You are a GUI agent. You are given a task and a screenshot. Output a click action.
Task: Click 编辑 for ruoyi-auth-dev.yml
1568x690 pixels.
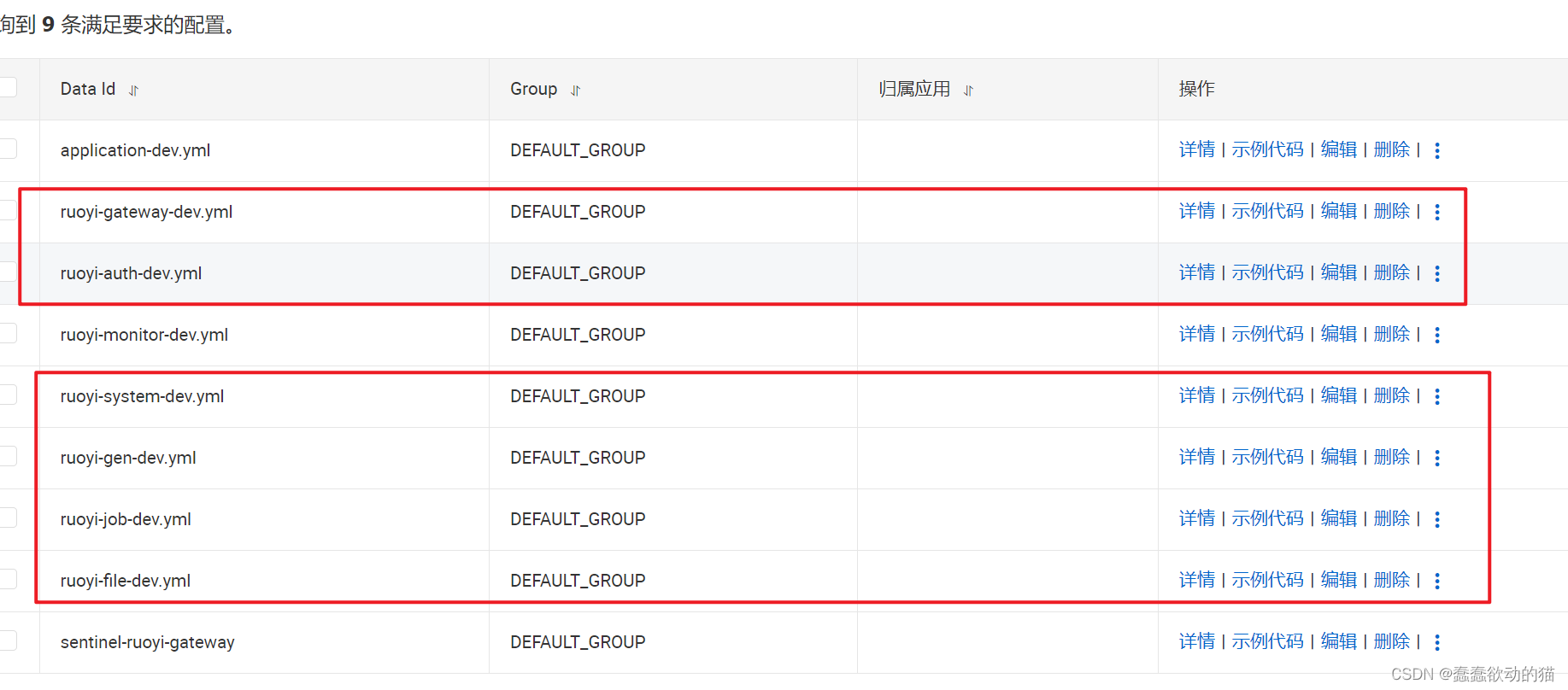pos(1338,272)
